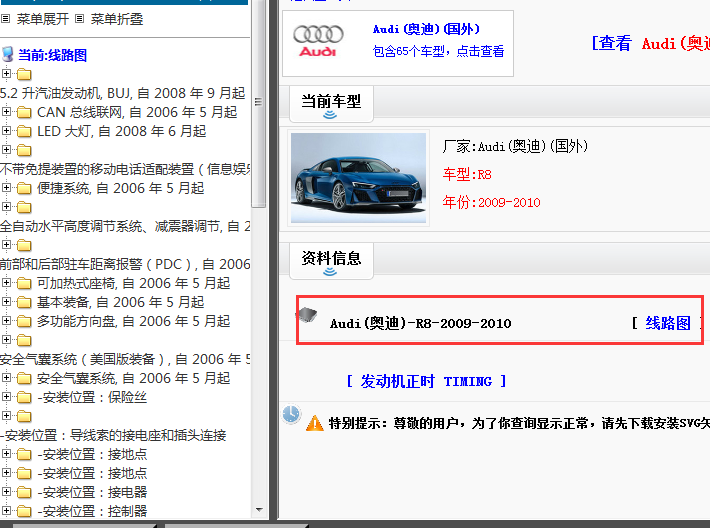This screenshot has height=528, width=710.
Task: Select tree item 安全气囊系统（美国版装备）
Action: tap(125, 359)
